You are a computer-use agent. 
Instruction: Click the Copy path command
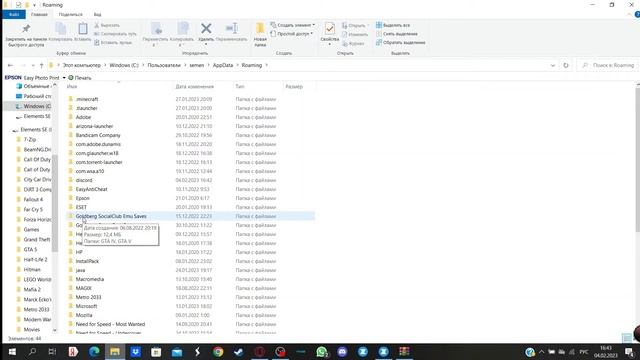[x=115, y=34]
